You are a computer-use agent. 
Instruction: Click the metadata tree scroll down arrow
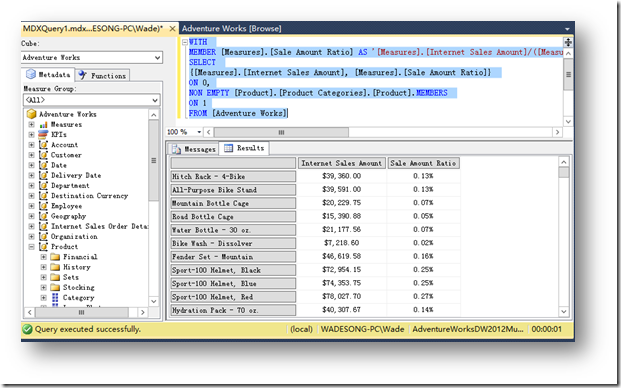(x=154, y=301)
